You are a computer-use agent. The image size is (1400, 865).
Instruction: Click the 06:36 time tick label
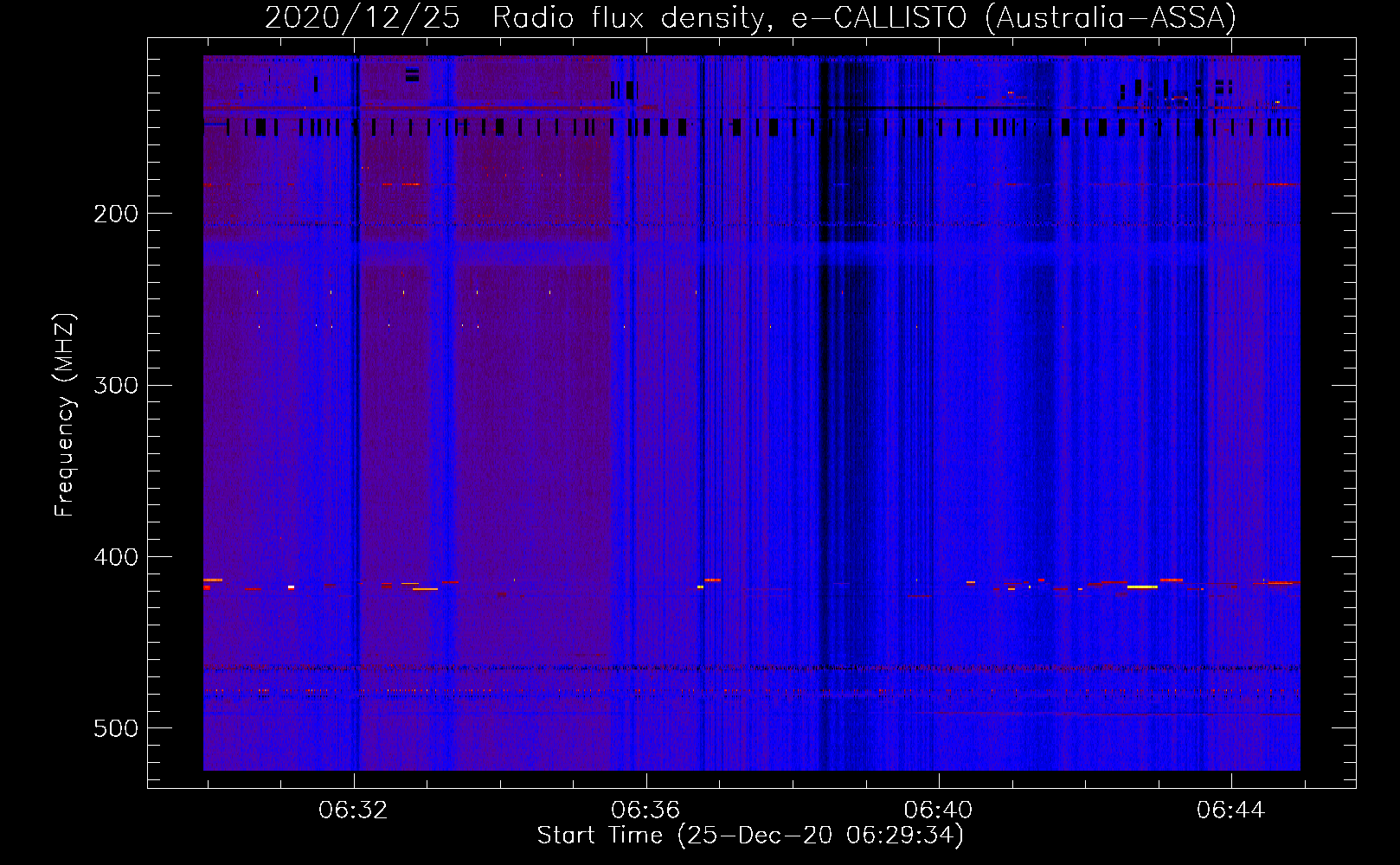point(645,811)
